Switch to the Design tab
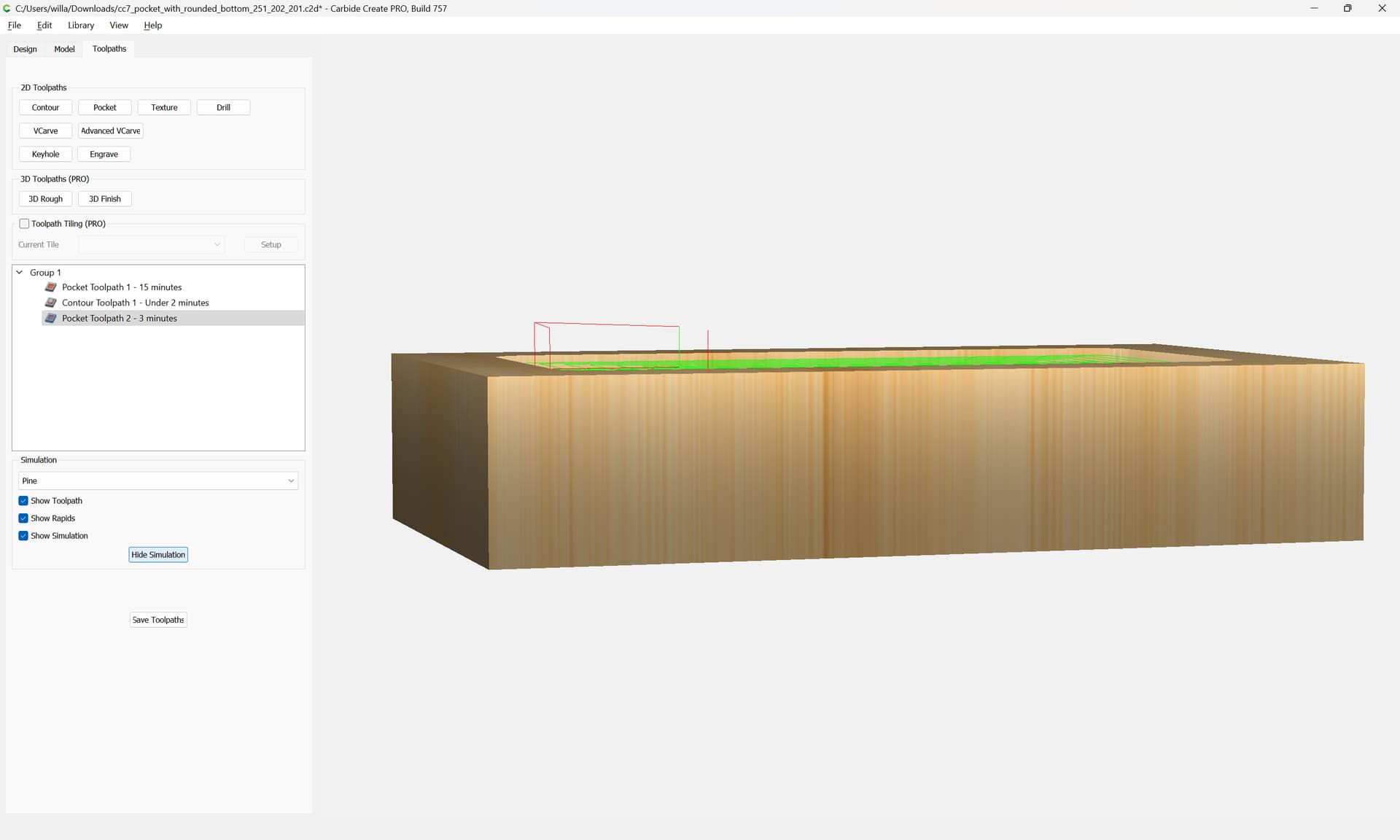 [25, 49]
